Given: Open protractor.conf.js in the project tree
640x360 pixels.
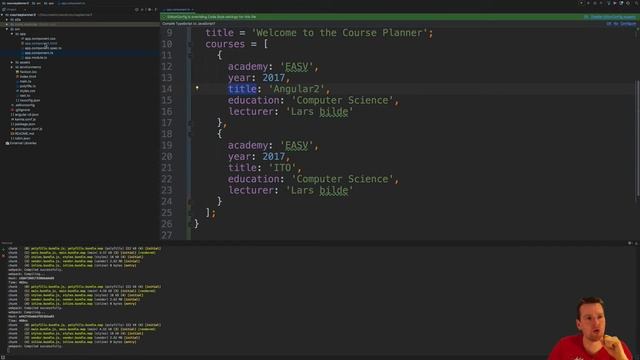Looking at the screenshot, I should [x=28, y=129].
